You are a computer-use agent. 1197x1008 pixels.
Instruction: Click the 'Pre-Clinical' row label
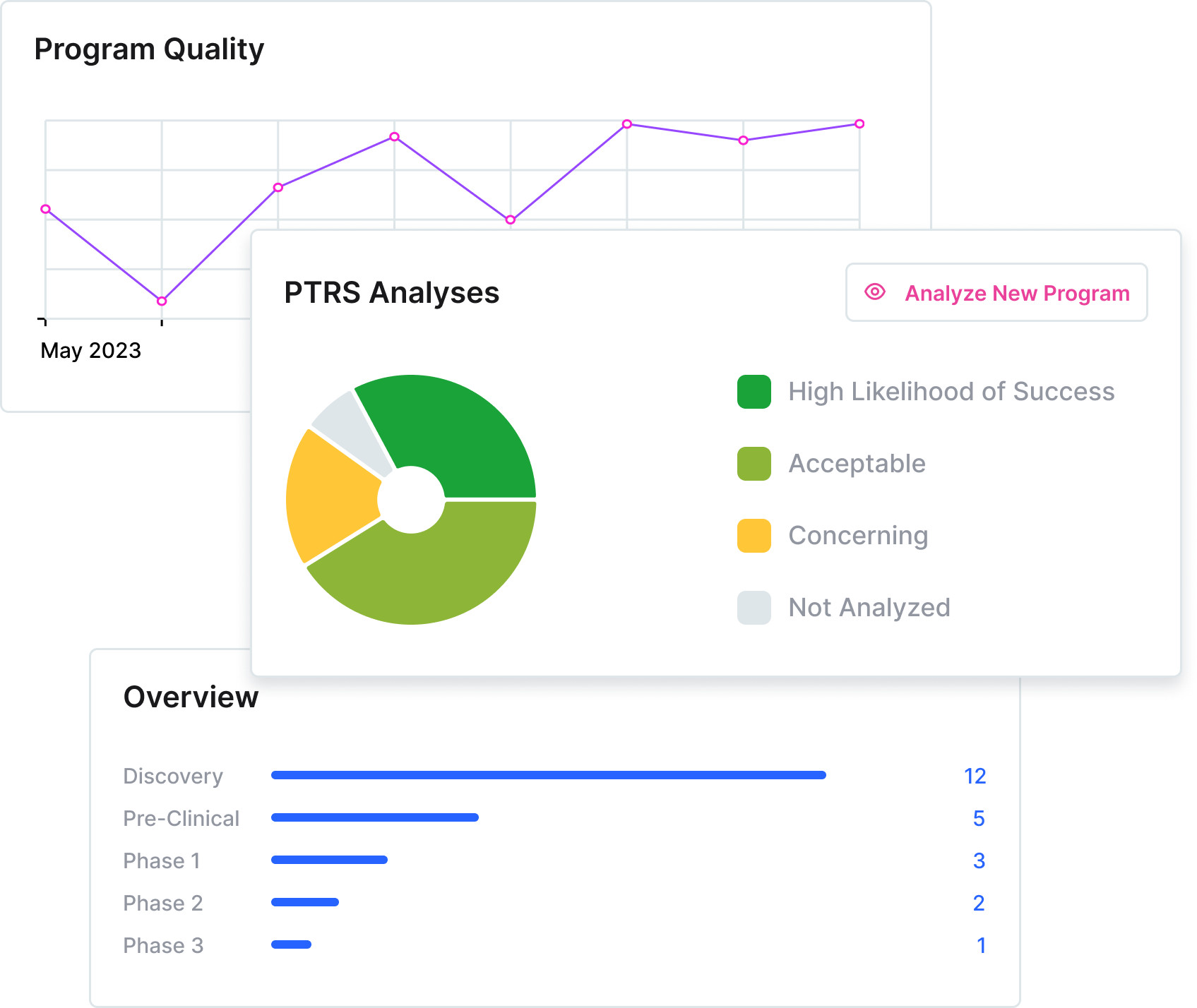pyautogui.click(x=181, y=819)
